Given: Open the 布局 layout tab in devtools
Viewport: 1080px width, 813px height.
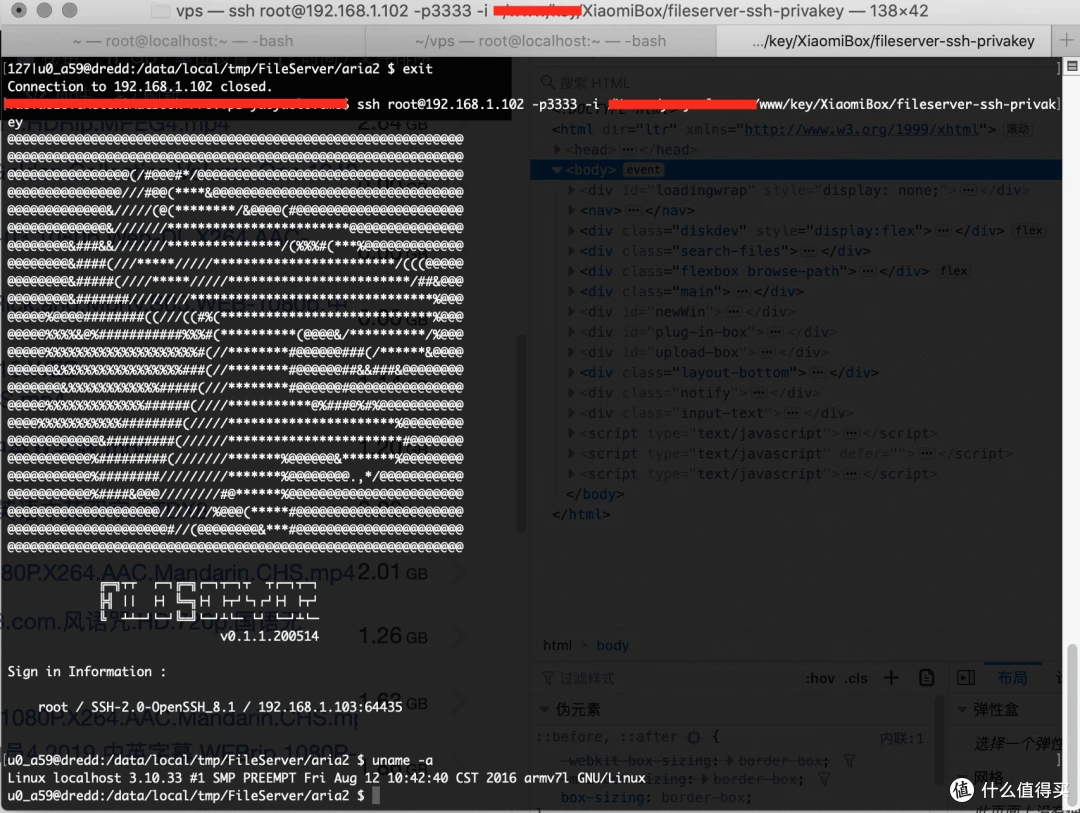Looking at the screenshot, I should point(1012,678).
